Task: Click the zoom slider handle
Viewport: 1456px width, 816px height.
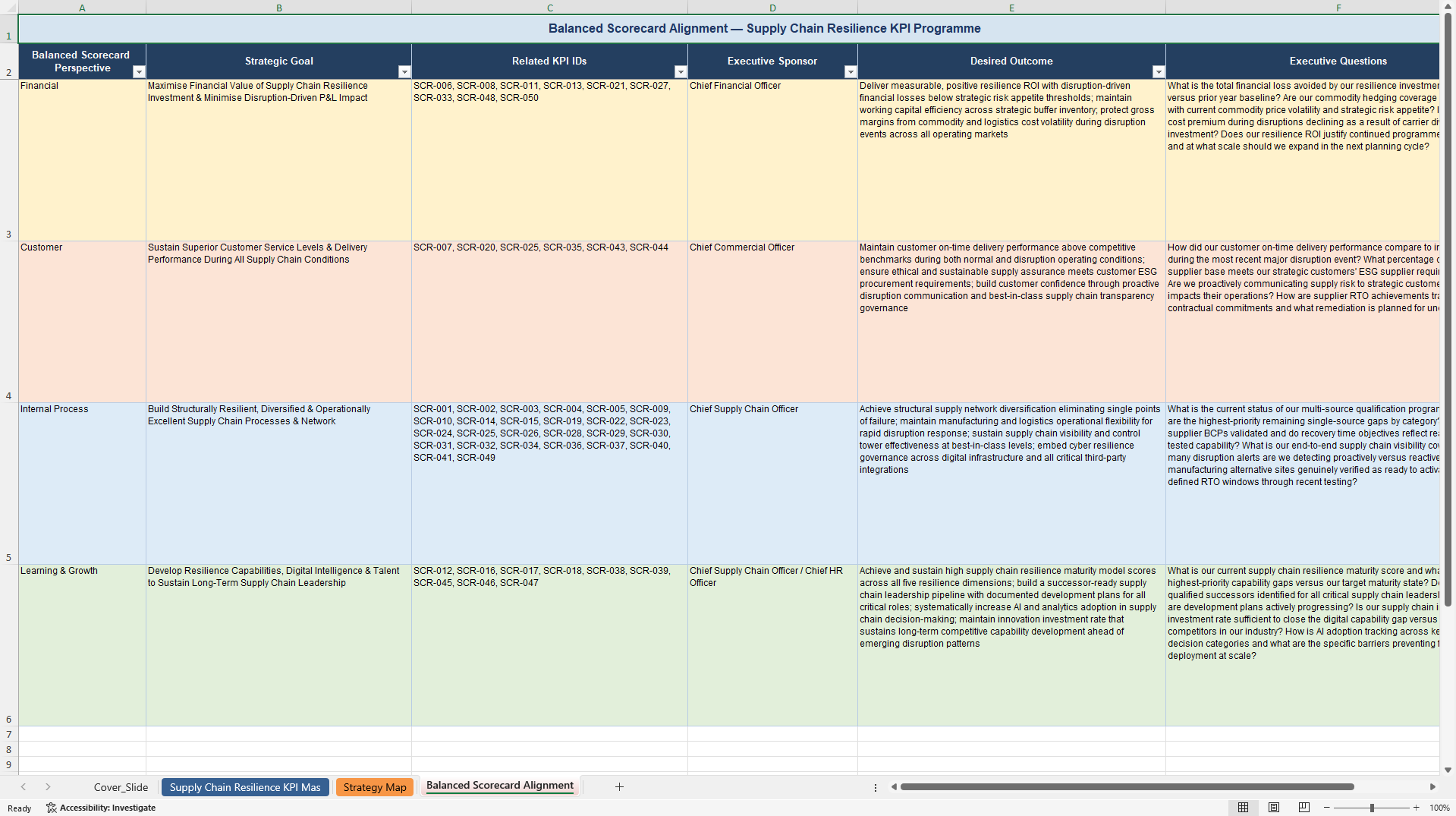Action: [1372, 808]
